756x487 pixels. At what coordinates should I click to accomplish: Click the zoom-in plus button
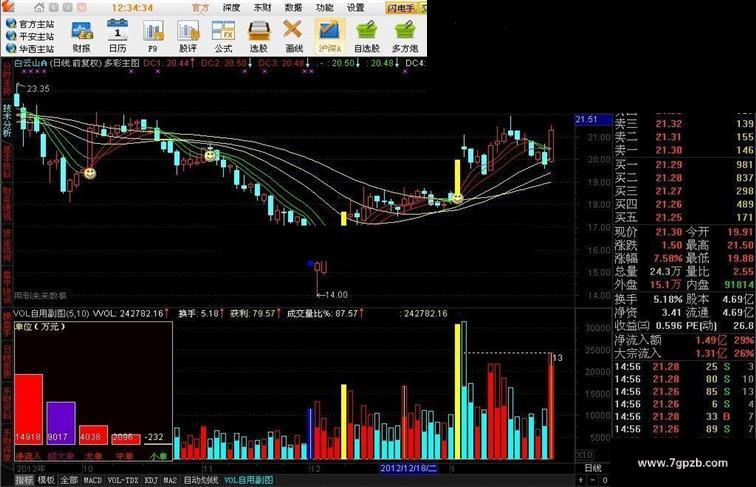click(x=580, y=480)
